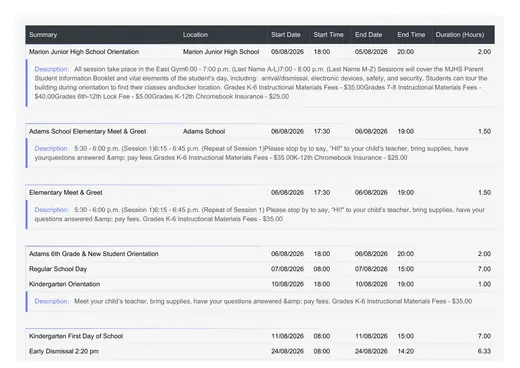520x368 pixels.
Task: Select Marion Junior High School Orientation summary
Action: (x=84, y=52)
